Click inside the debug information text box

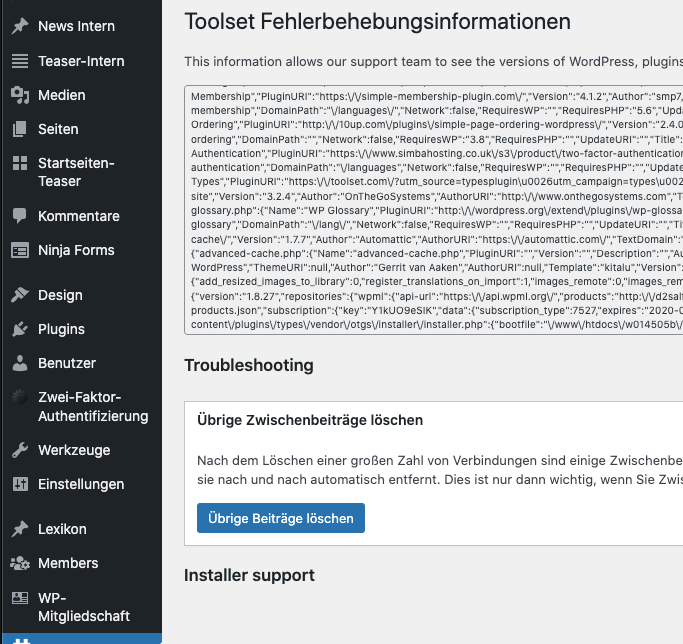pos(433,210)
